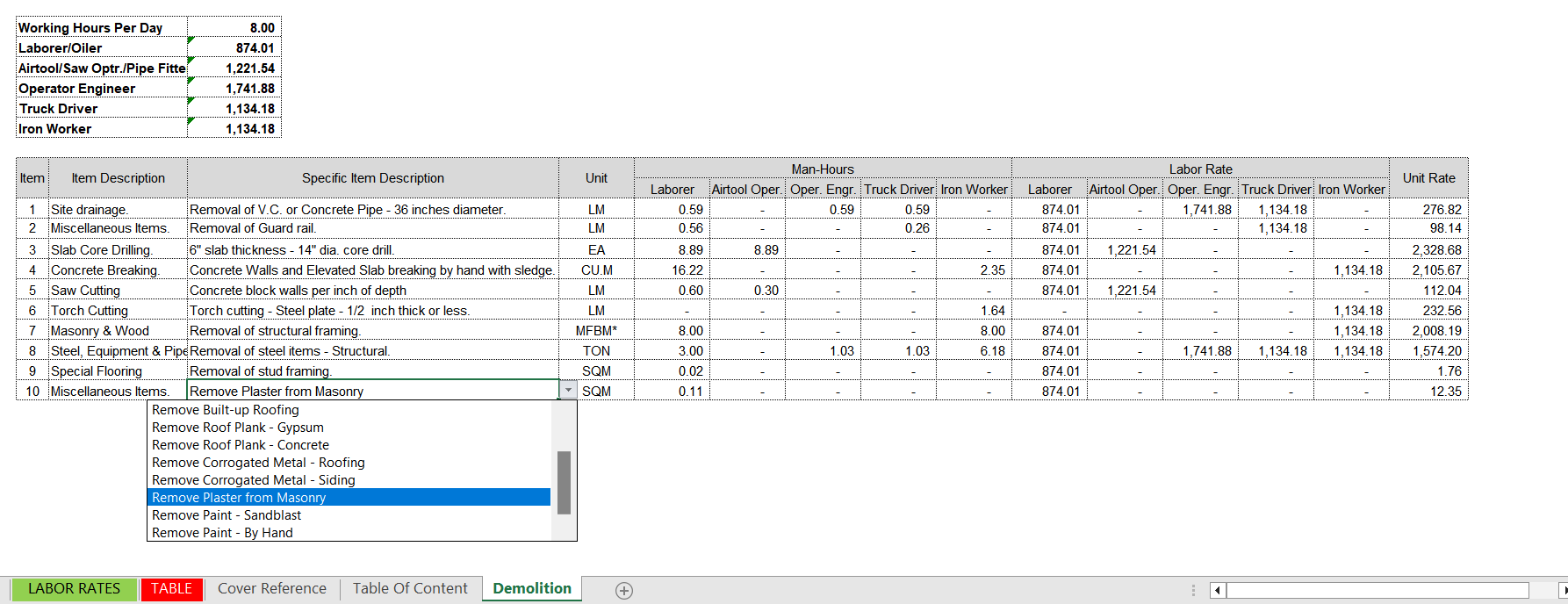The height and width of the screenshot is (604, 1568).
Task: Select the Slab Core Drilling description cell
Action: click(118, 250)
